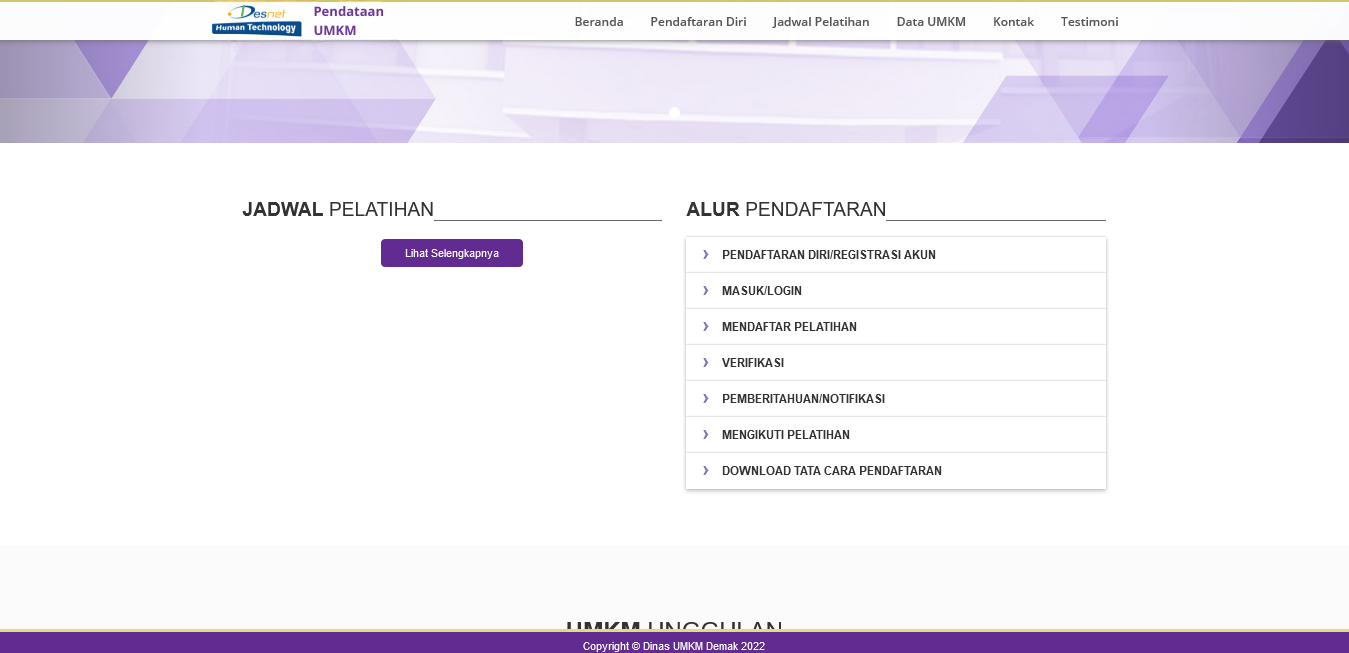The width and height of the screenshot is (1349, 653).
Task: Open the Masuk/Login accordion row
Action: point(762,291)
